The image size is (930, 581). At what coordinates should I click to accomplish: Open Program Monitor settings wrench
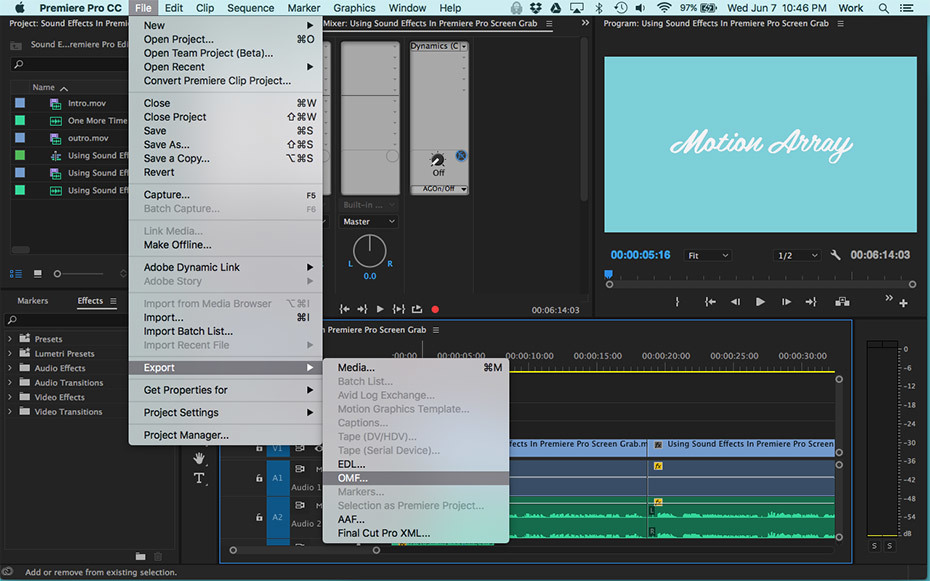836,256
